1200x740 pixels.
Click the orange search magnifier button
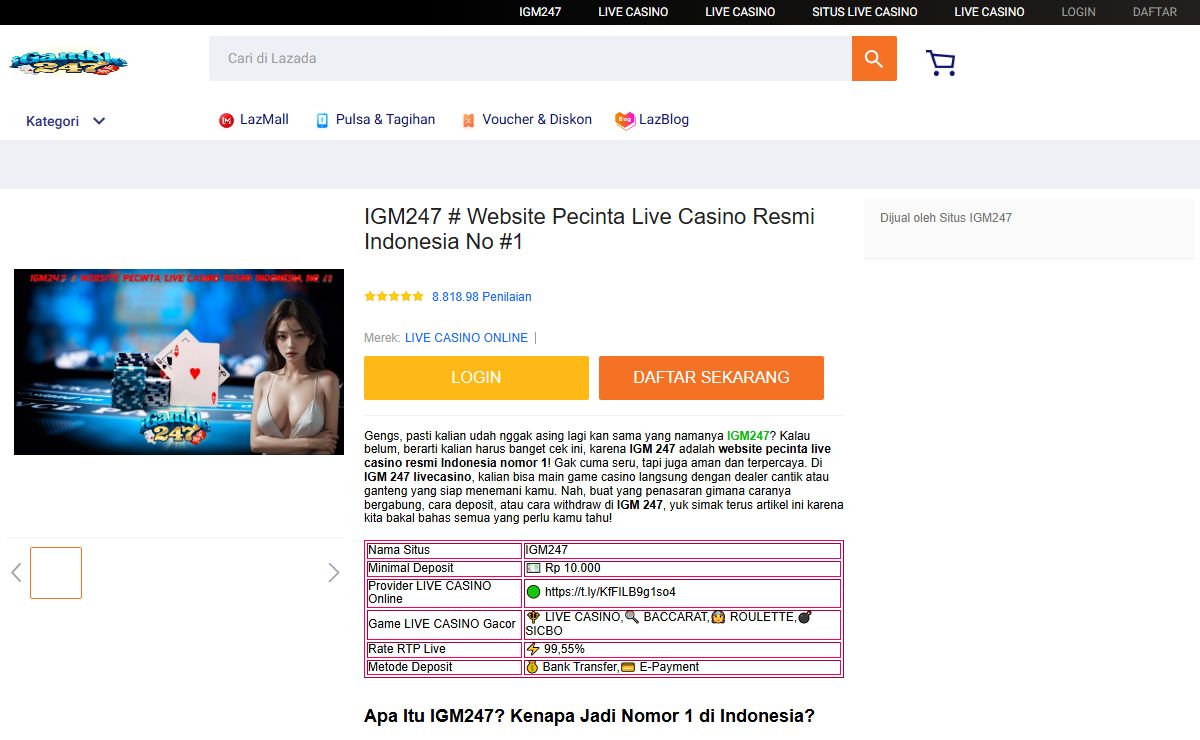pyautogui.click(x=874, y=59)
